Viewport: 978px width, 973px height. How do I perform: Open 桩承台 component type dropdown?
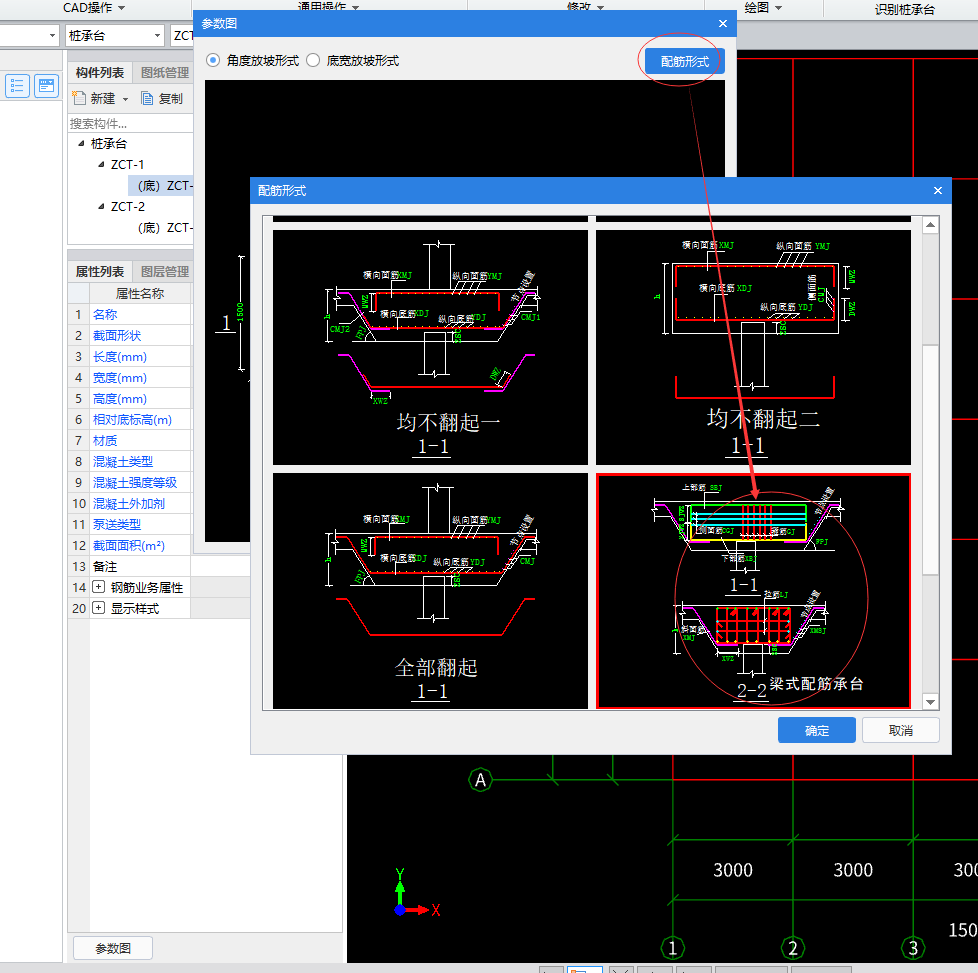pos(157,36)
